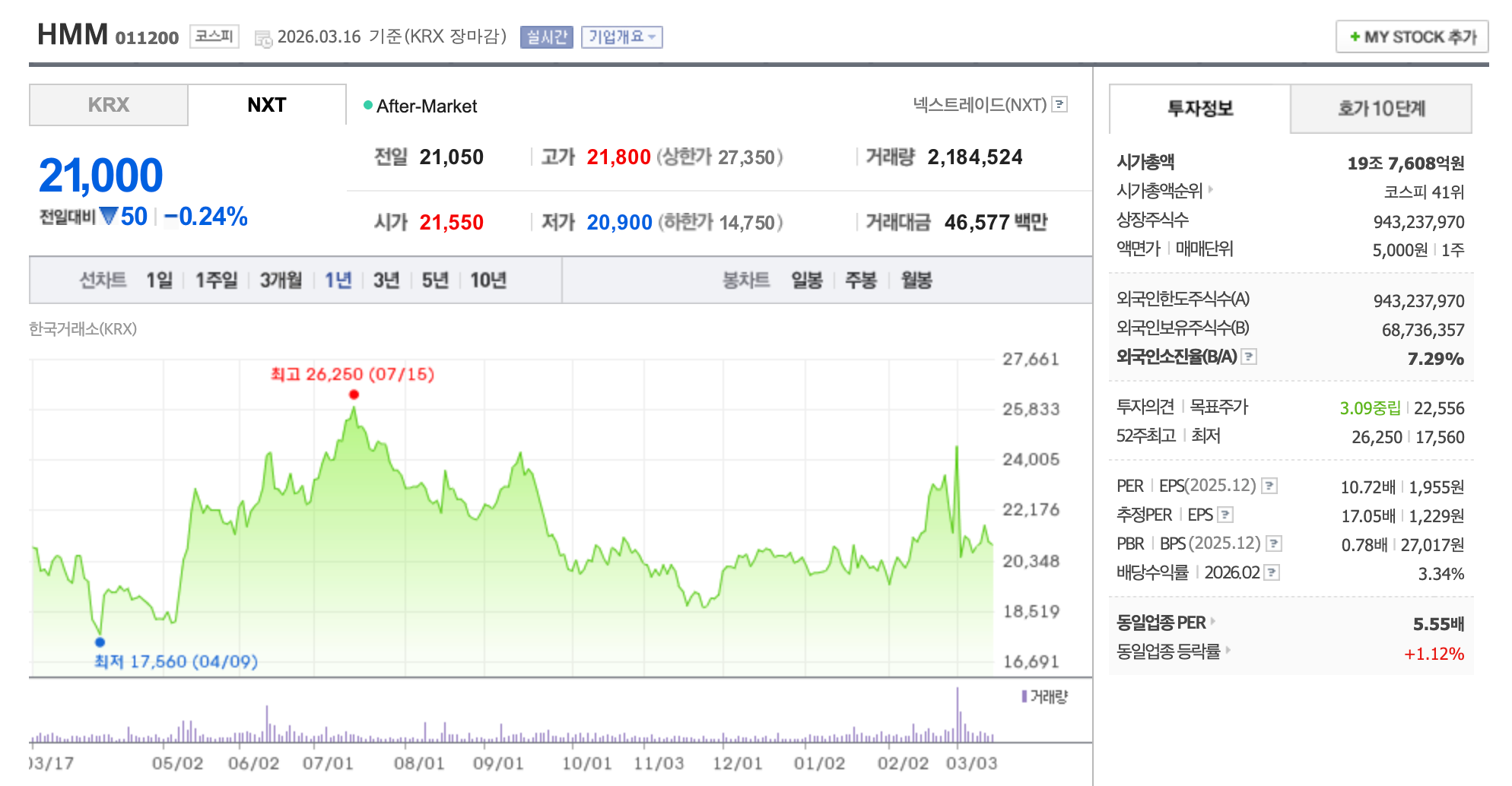Screen dimensions: 1512x786
Task: Select the 3개월 line chart period
Action: (281, 280)
